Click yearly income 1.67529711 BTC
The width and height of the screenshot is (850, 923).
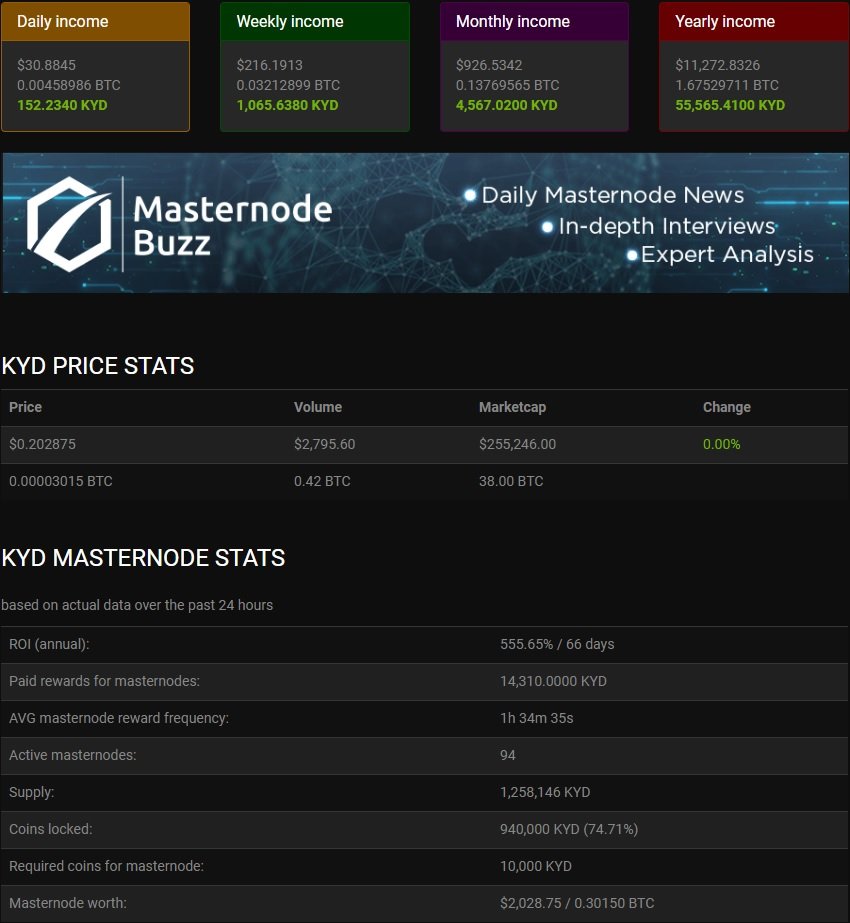click(727, 85)
